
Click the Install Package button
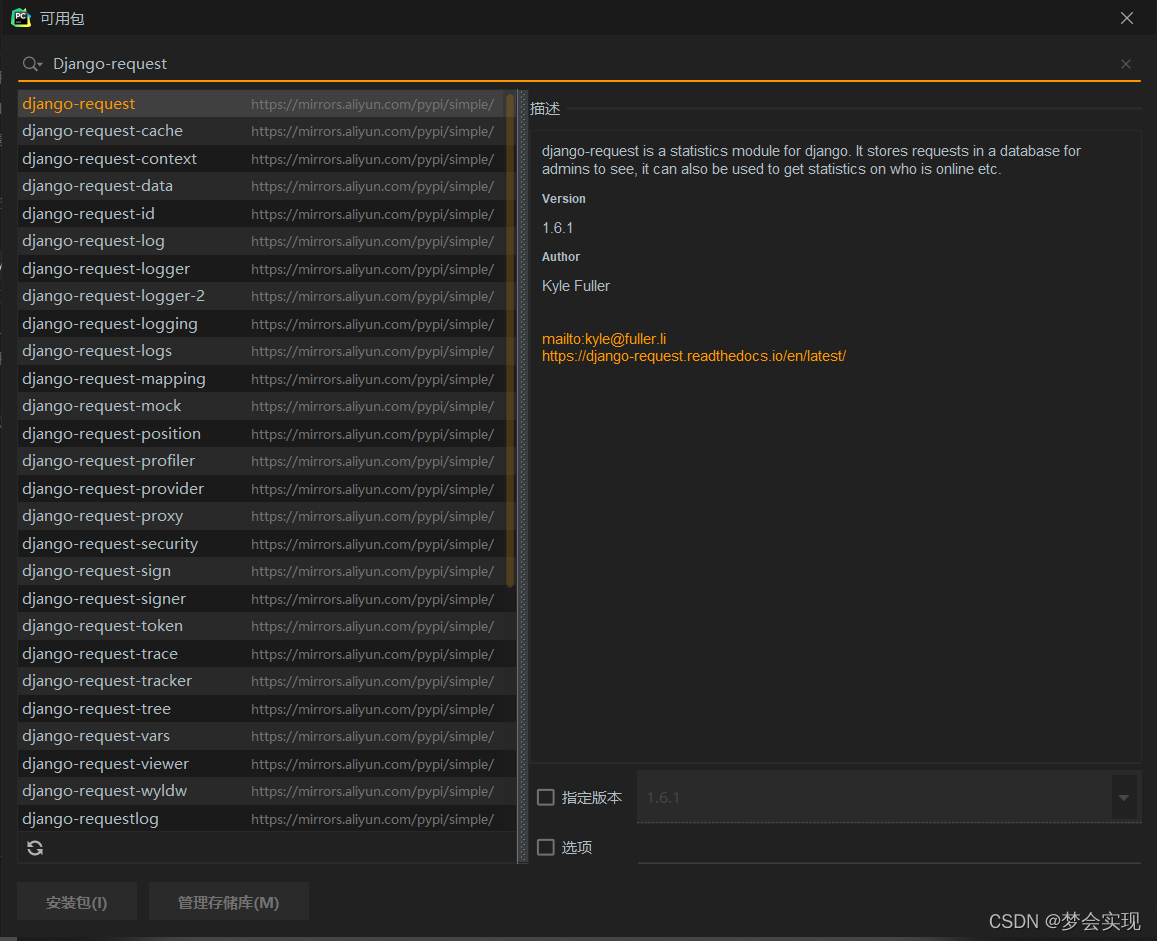(x=77, y=902)
